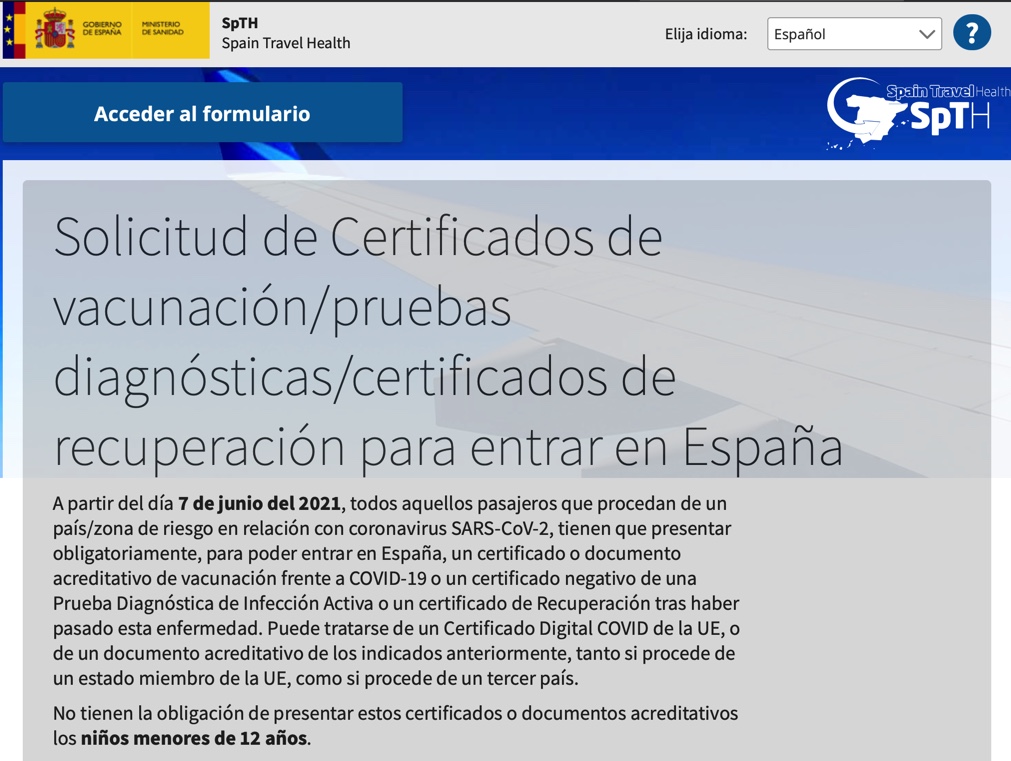
Task: Click the white Spain map logo icon
Action: click(x=861, y=113)
